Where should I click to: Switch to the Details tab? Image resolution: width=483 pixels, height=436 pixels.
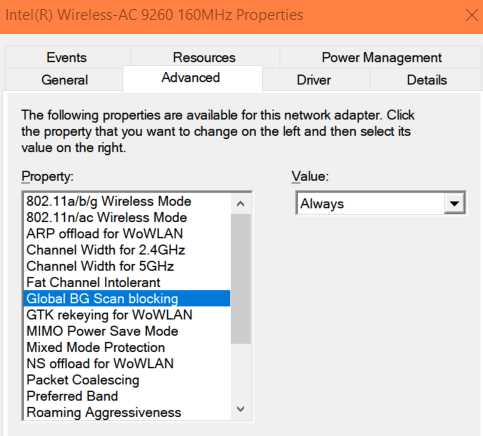point(427,80)
